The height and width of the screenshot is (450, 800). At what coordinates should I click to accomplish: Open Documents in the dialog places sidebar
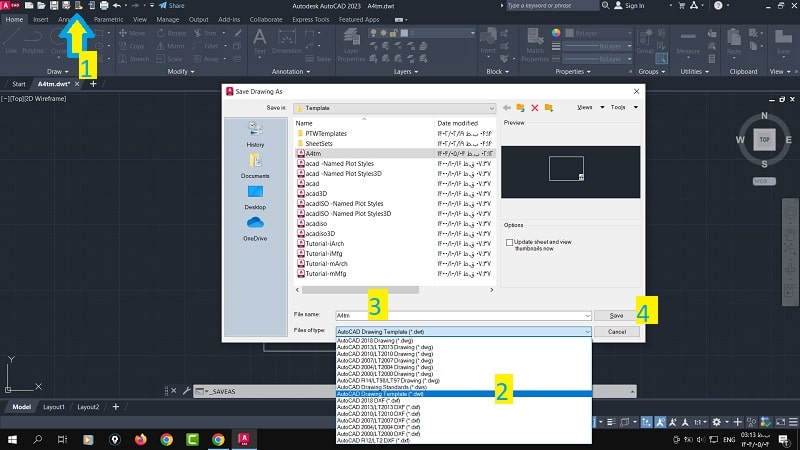coord(255,166)
